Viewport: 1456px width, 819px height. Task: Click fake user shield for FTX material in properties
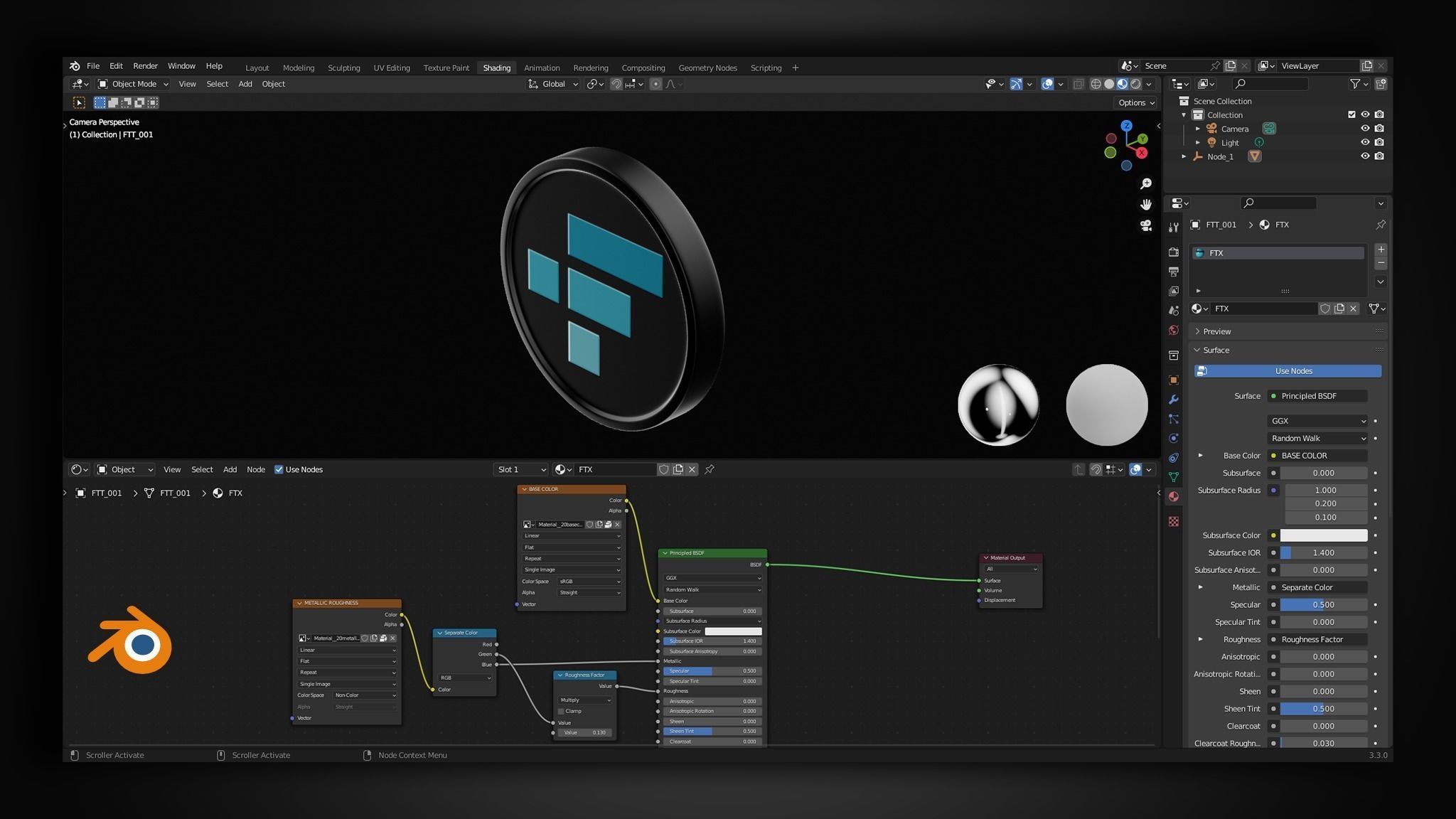pos(1325,309)
